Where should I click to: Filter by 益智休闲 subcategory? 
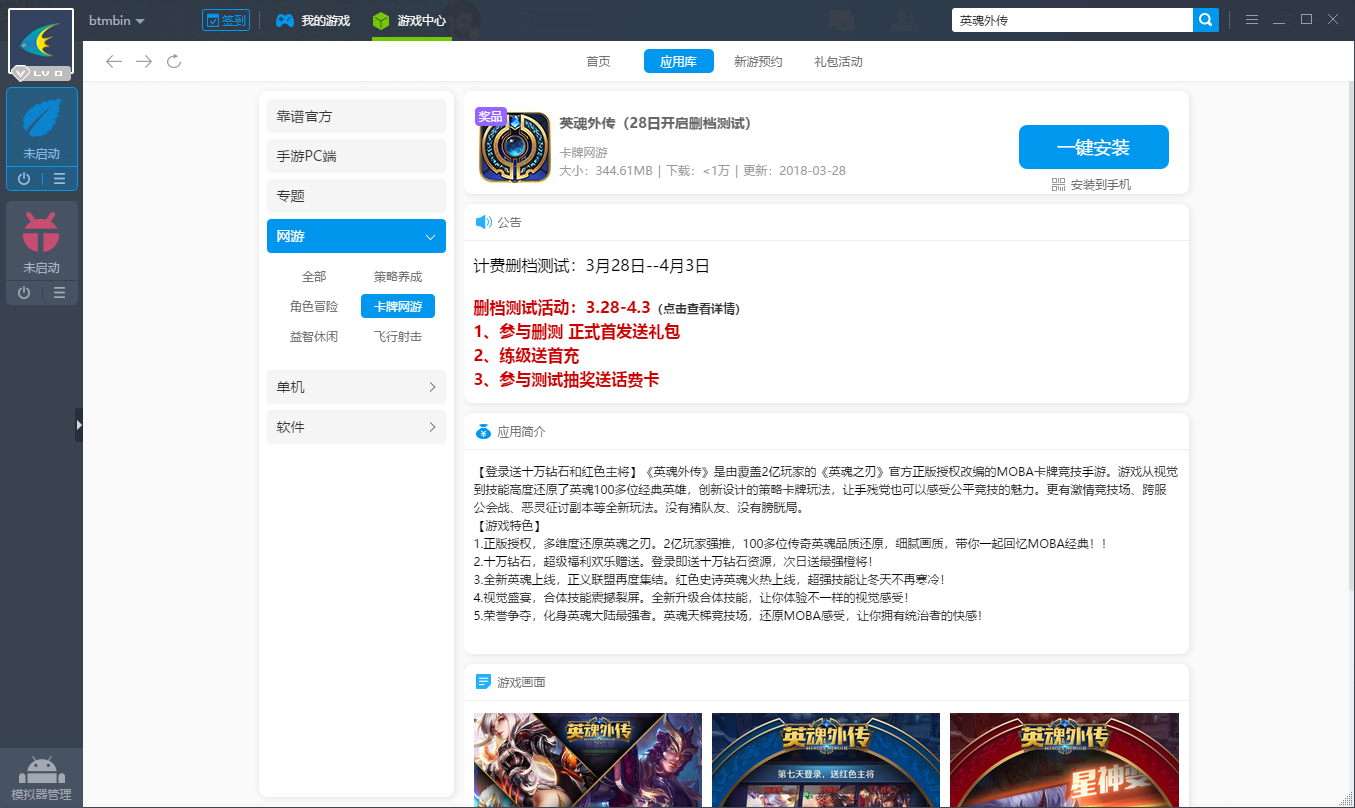click(x=314, y=336)
